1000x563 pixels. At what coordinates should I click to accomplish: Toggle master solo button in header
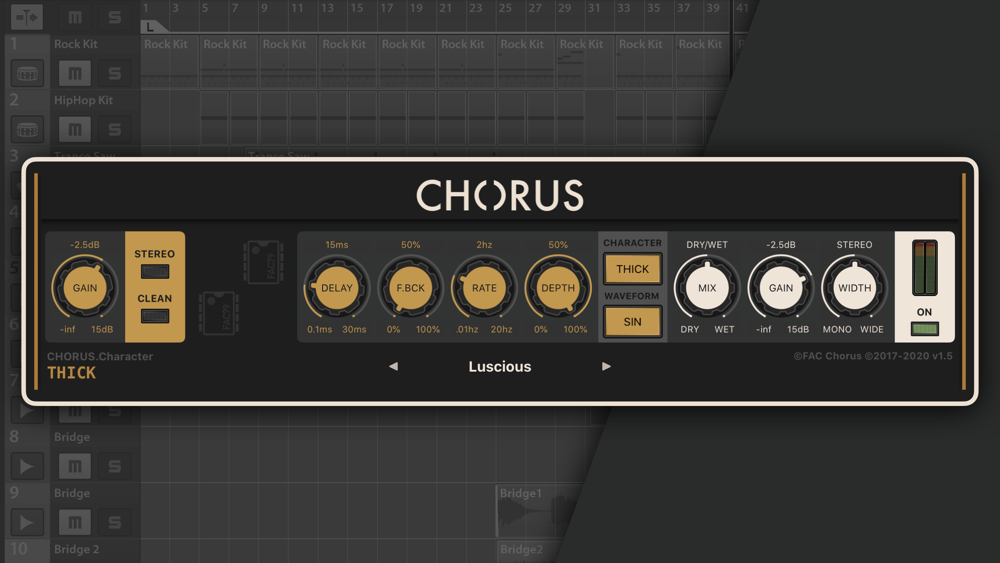(x=114, y=17)
